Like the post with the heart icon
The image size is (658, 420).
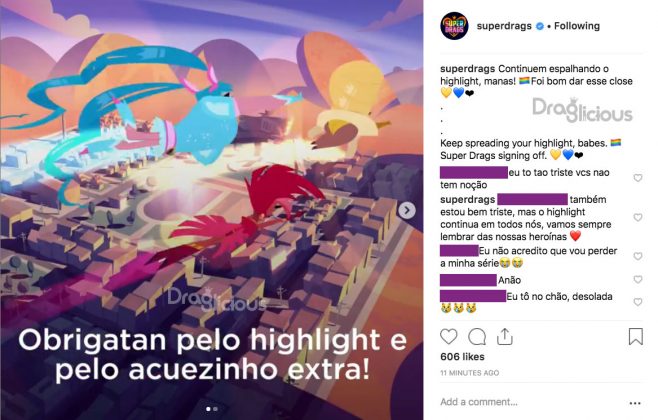coord(448,337)
